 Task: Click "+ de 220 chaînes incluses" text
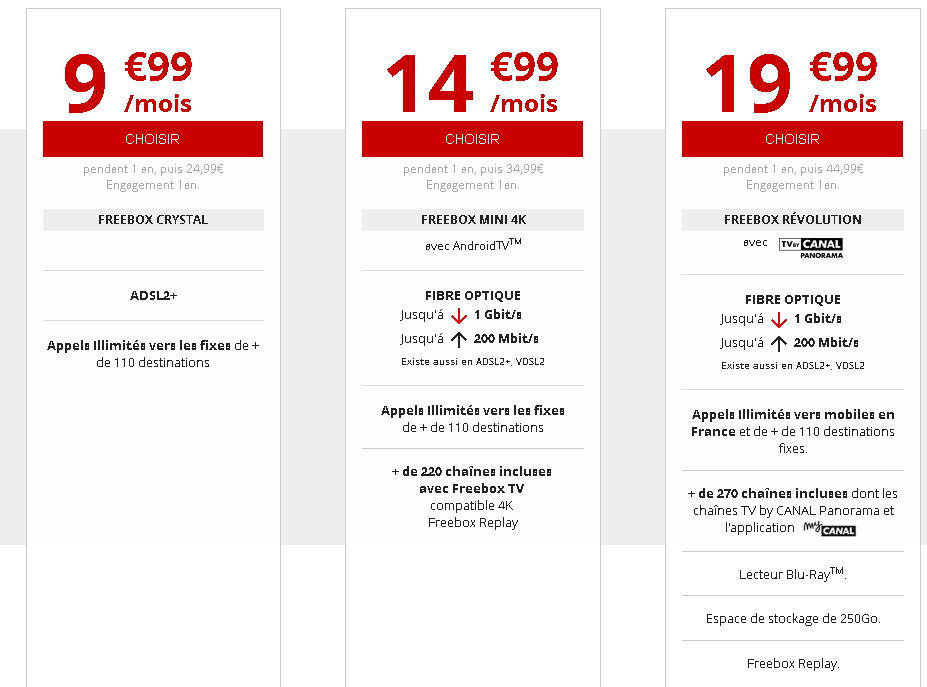[472, 472]
